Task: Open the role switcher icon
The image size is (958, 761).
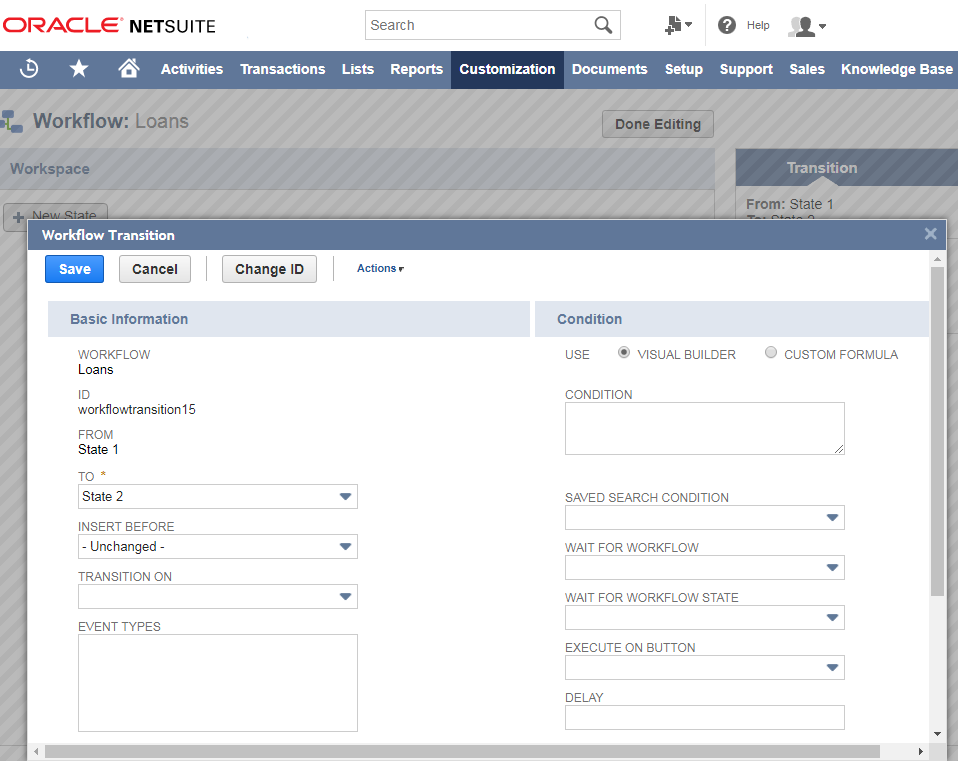Action: click(673, 24)
